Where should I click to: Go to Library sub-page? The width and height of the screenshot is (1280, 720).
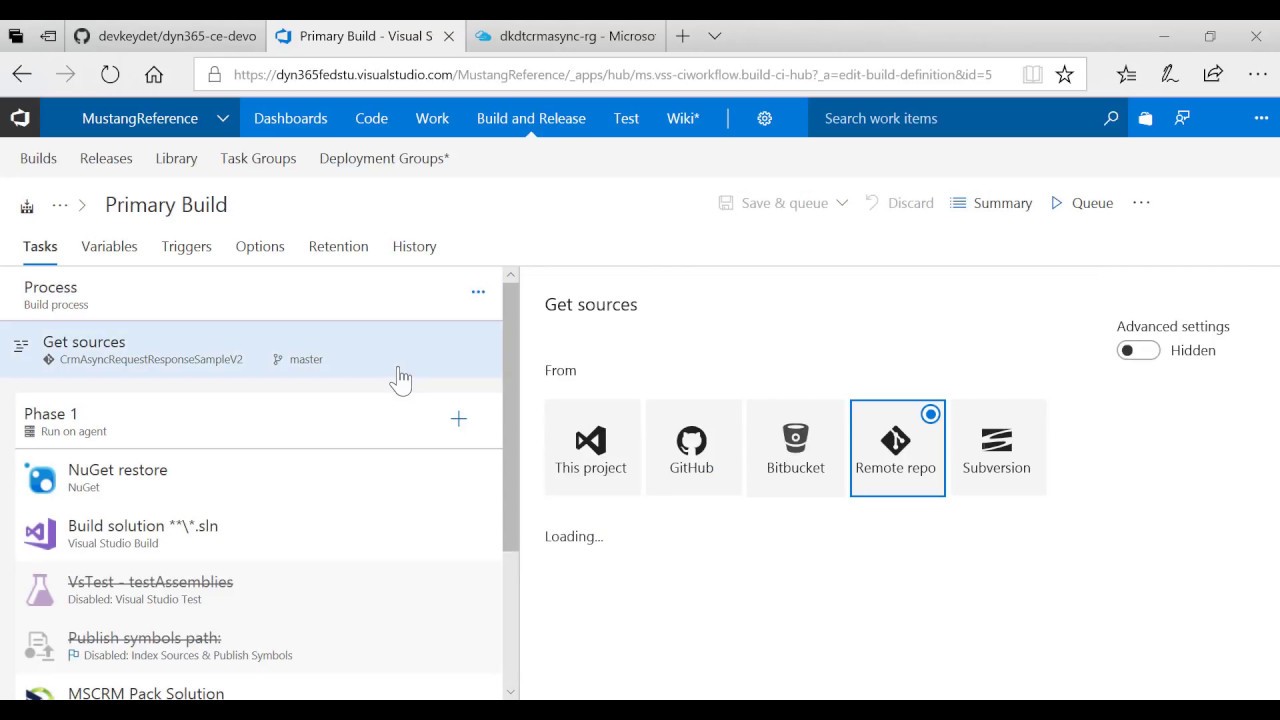(176, 158)
